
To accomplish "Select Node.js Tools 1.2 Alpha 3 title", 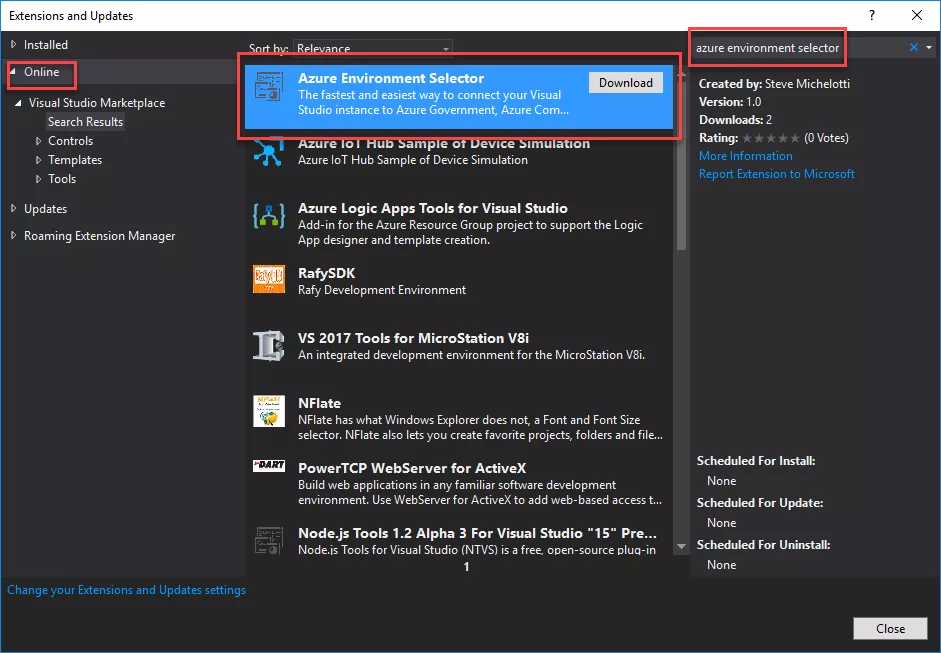I will [x=477, y=533].
